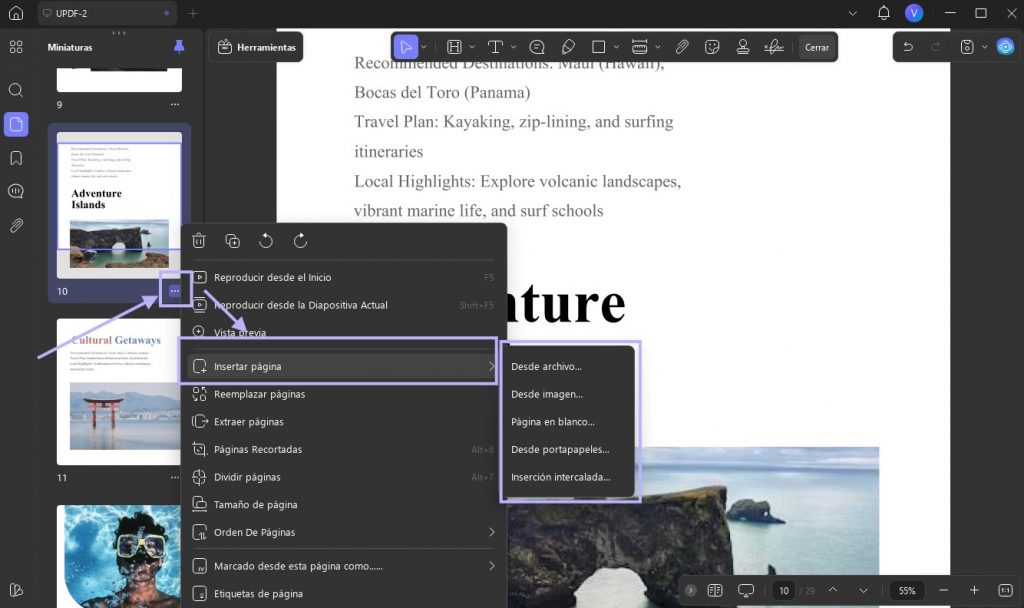Select the stamp tool
Screen dimensions: 1024x608
(x=743, y=47)
